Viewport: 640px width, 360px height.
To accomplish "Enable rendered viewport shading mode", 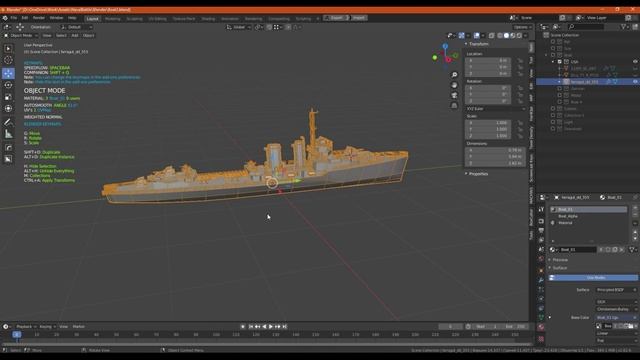I will [x=519, y=36].
